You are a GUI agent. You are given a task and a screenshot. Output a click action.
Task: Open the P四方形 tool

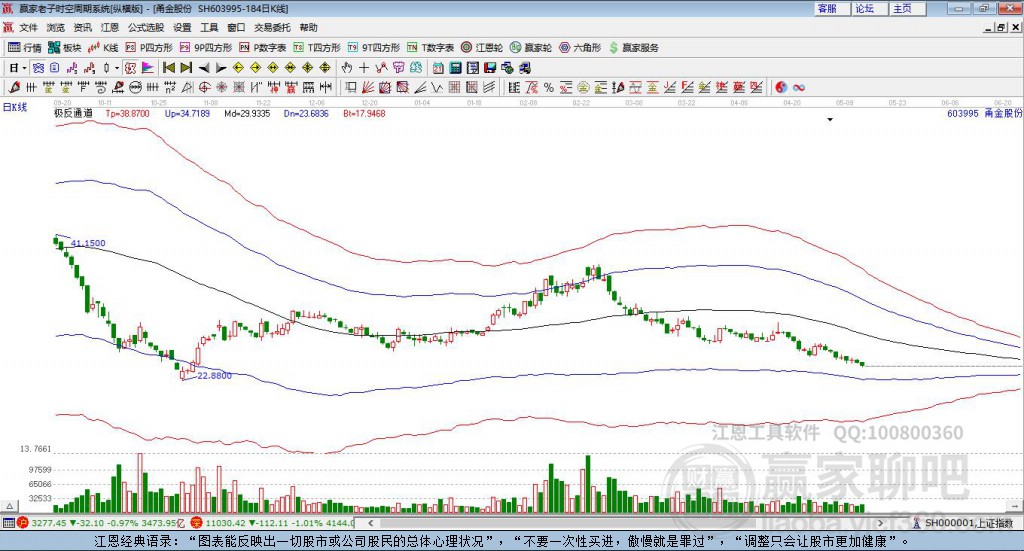pyautogui.click(x=149, y=48)
